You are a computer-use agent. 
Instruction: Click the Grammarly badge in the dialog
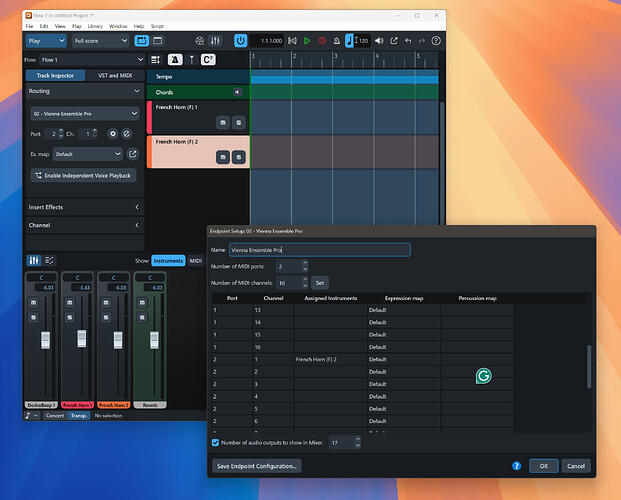[x=484, y=376]
